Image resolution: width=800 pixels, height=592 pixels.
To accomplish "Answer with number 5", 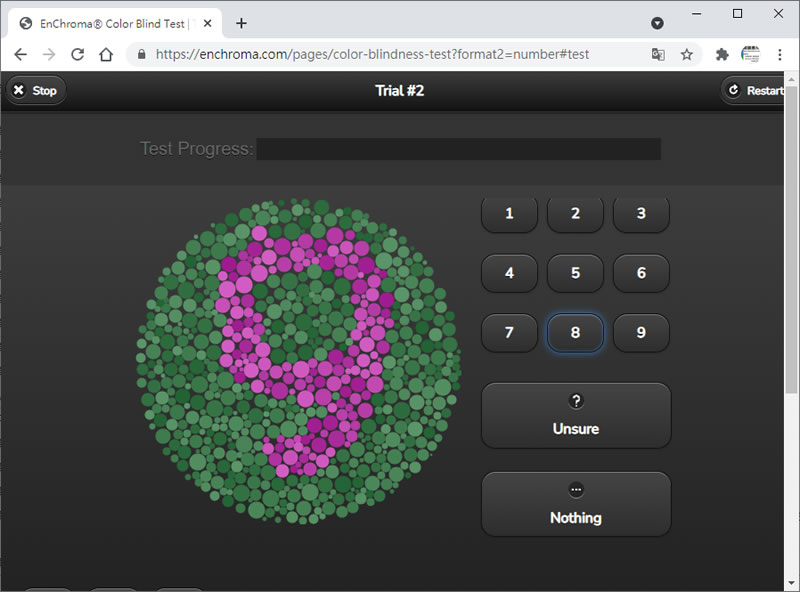I will (x=575, y=273).
